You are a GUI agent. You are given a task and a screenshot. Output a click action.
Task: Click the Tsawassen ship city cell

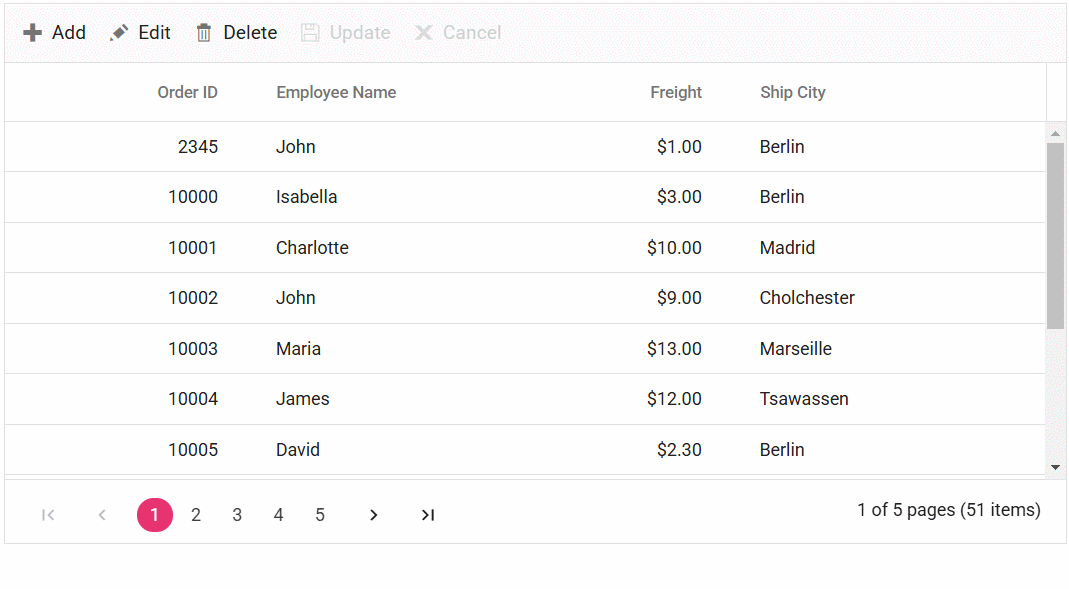(804, 399)
